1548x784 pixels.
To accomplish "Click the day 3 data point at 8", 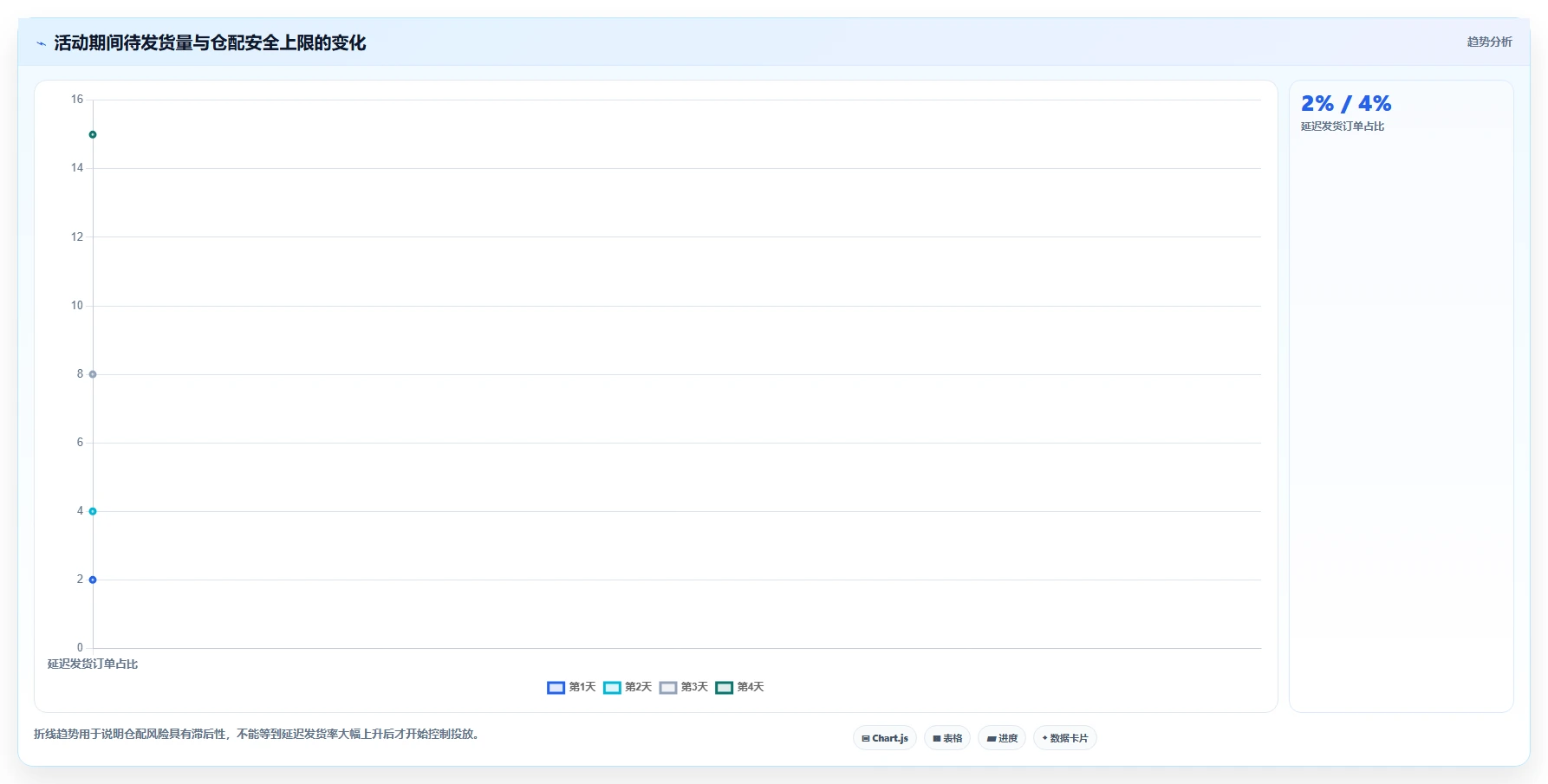I will tap(93, 374).
